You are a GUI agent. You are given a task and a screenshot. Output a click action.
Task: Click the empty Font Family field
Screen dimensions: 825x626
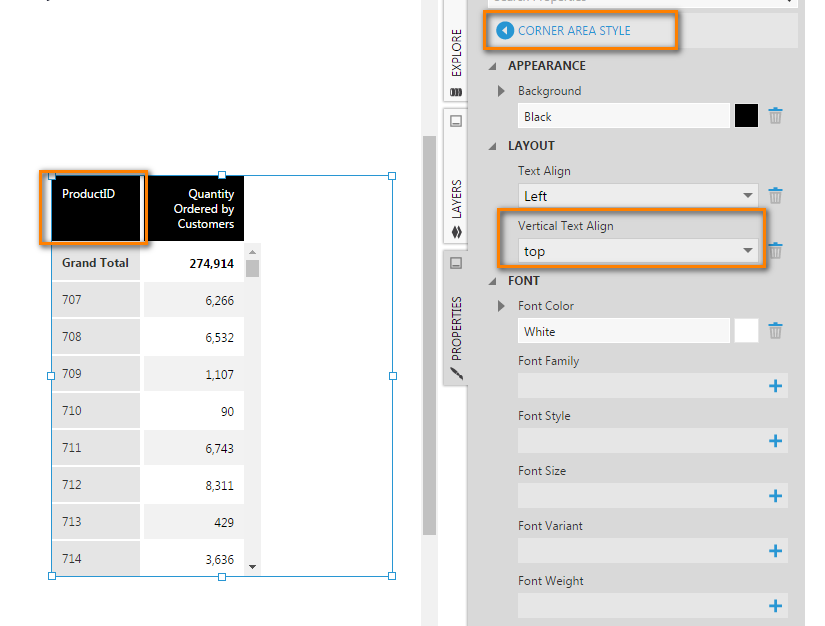(x=642, y=386)
